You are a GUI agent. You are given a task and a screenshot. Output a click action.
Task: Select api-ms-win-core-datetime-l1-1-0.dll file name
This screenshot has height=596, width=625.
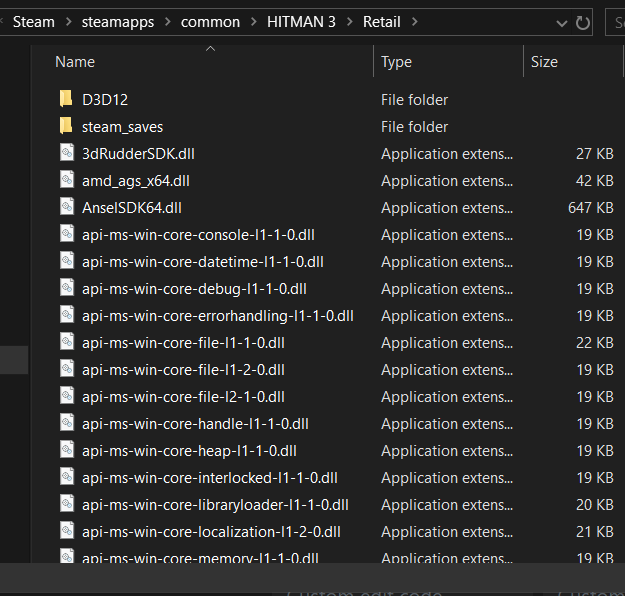[x=203, y=262]
